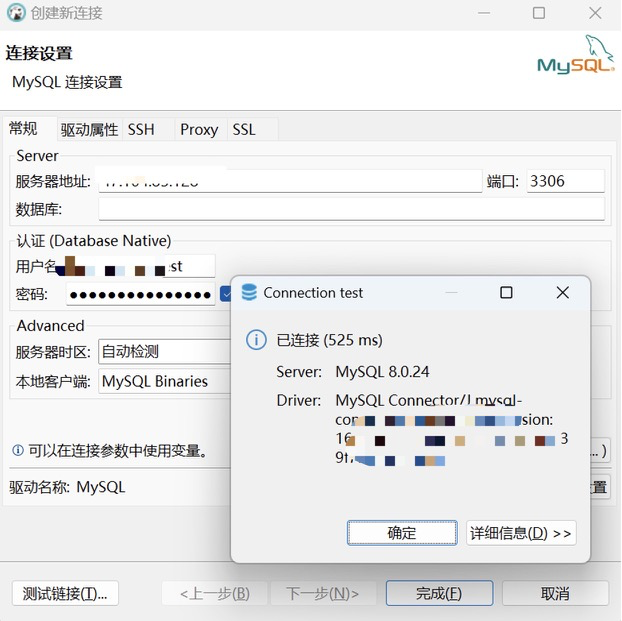
Task: Toggle the save password checkbox
Action: tap(226, 294)
